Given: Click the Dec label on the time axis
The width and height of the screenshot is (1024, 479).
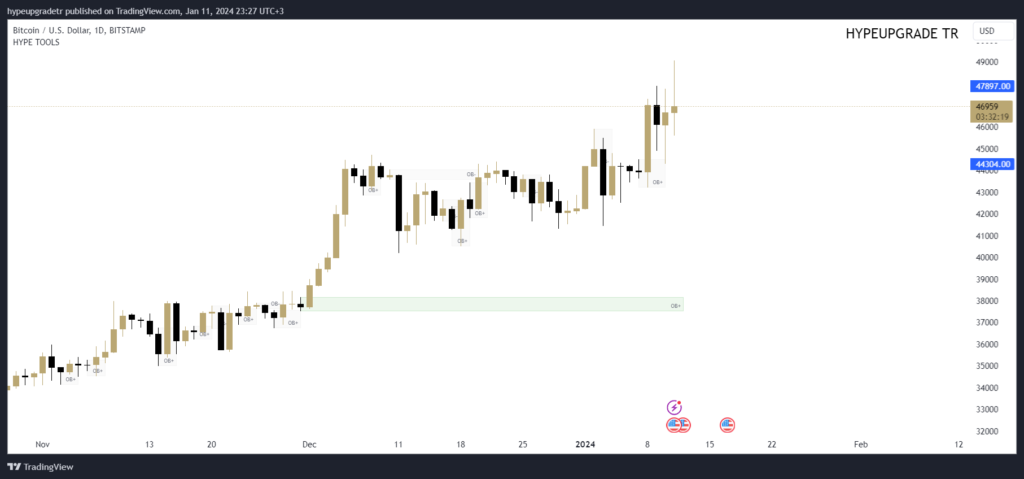Looking at the screenshot, I should click(x=308, y=442).
